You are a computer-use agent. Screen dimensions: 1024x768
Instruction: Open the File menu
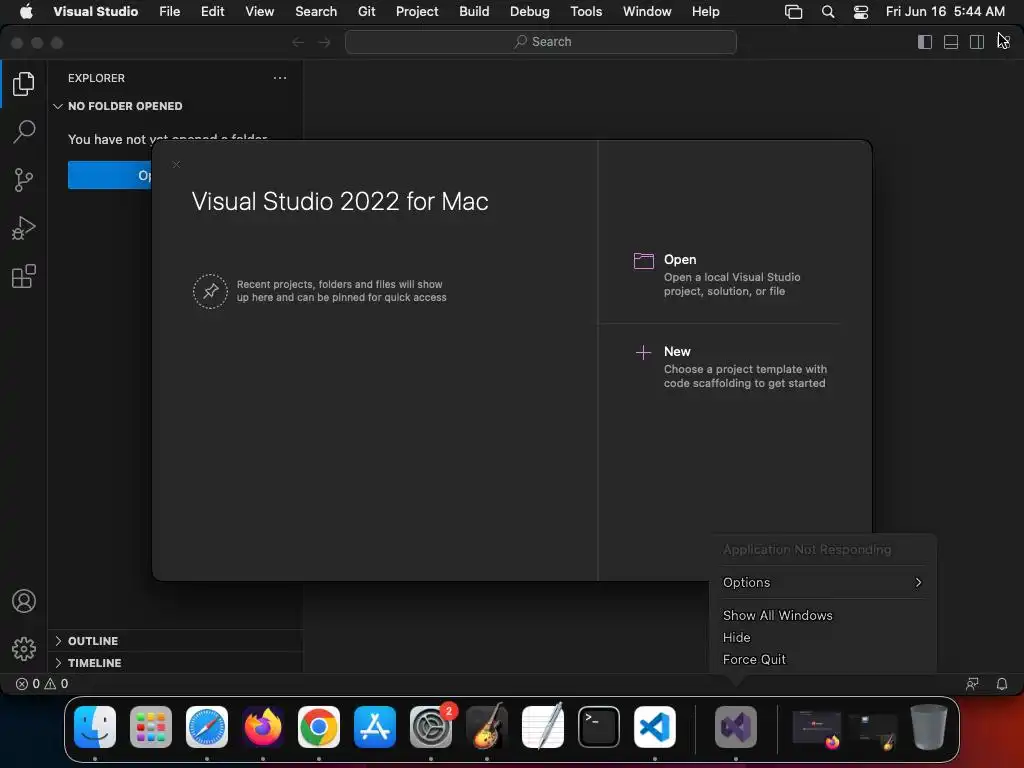tap(170, 11)
